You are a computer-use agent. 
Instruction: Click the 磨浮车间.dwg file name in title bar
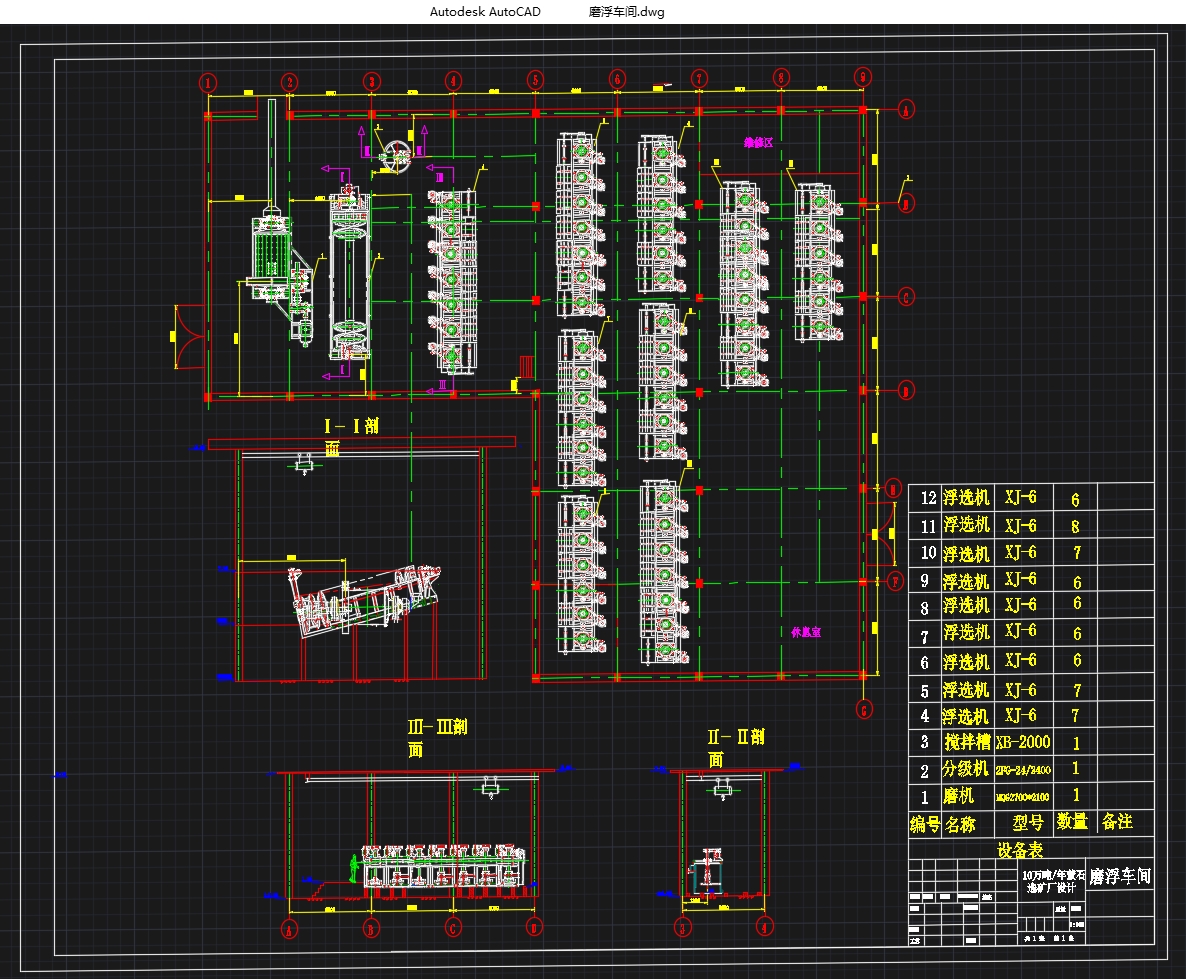pos(626,11)
